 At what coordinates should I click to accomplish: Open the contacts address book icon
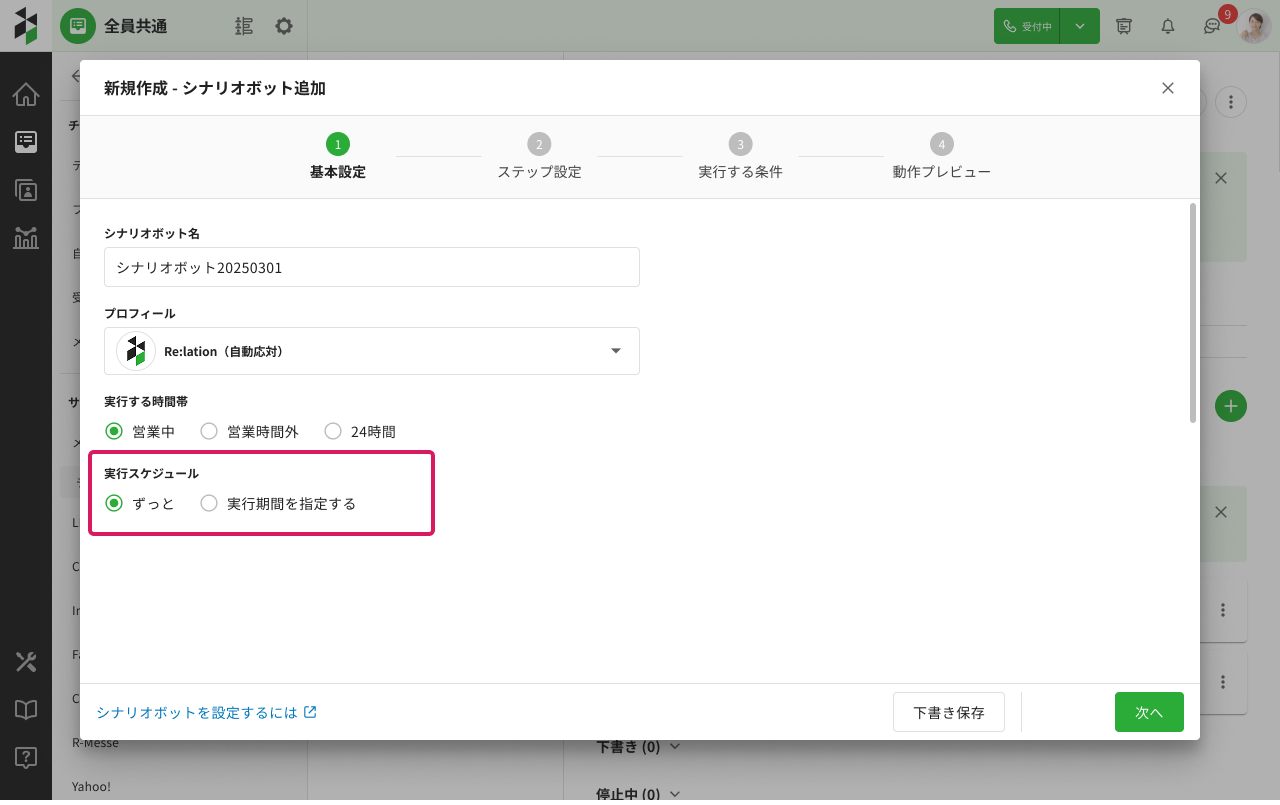(x=26, y=190)
